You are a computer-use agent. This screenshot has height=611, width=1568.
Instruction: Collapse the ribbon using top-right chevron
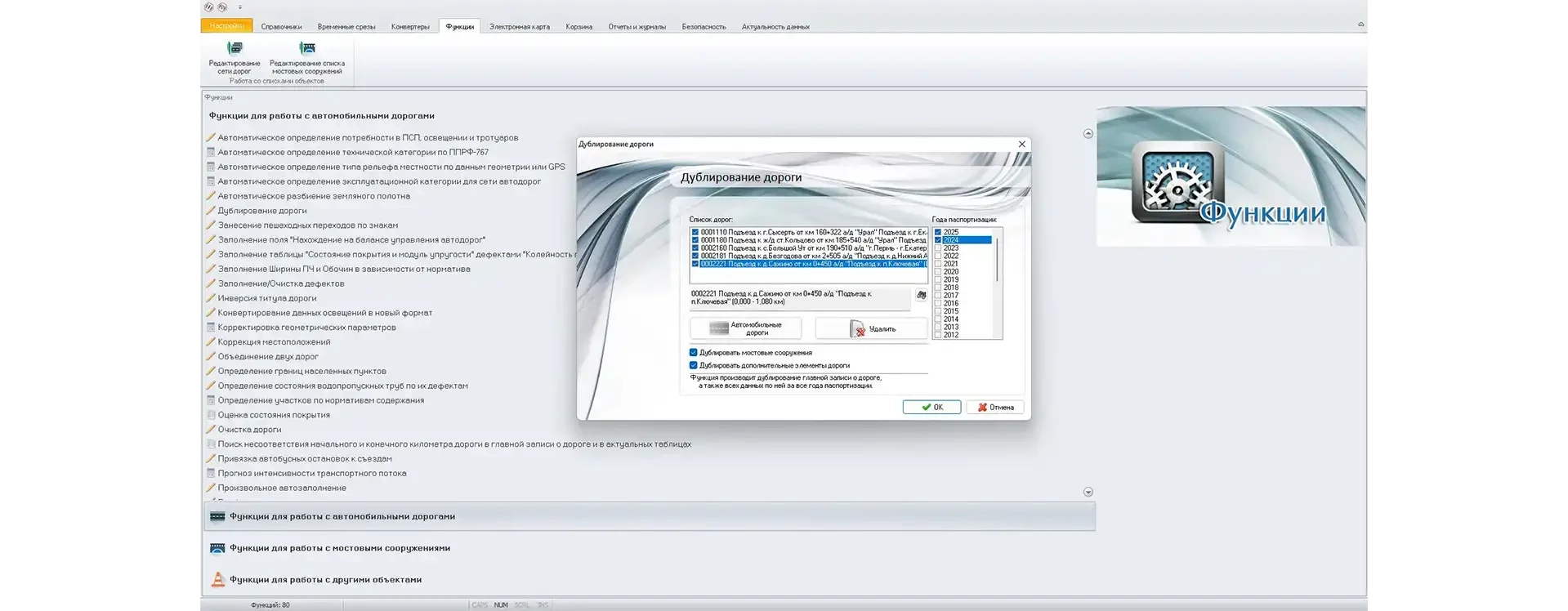click(x=1360, y=25)
